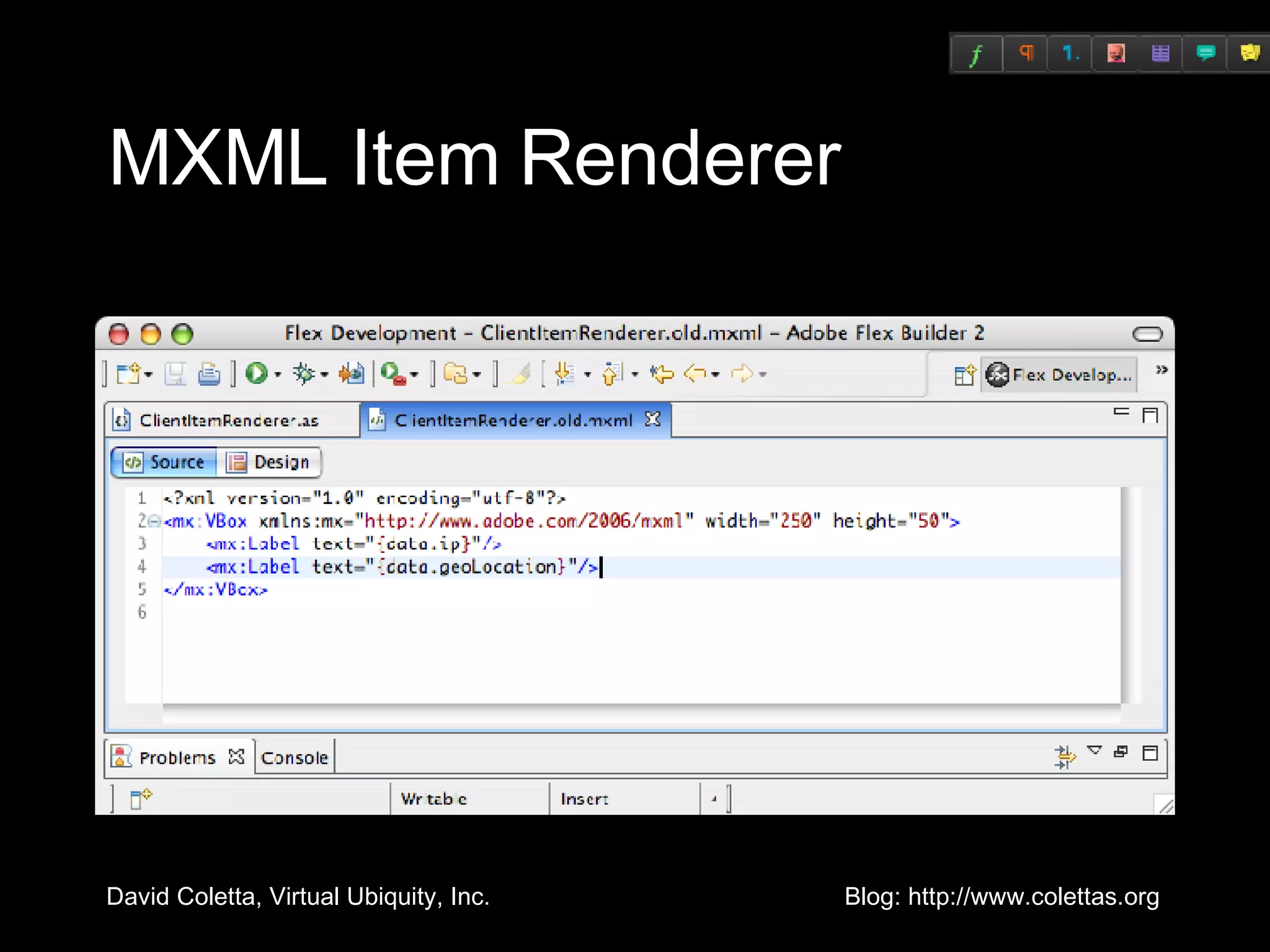Run the application with green play icon
This screenshot has width=1270, height=952.
click(x=256, y=373)
